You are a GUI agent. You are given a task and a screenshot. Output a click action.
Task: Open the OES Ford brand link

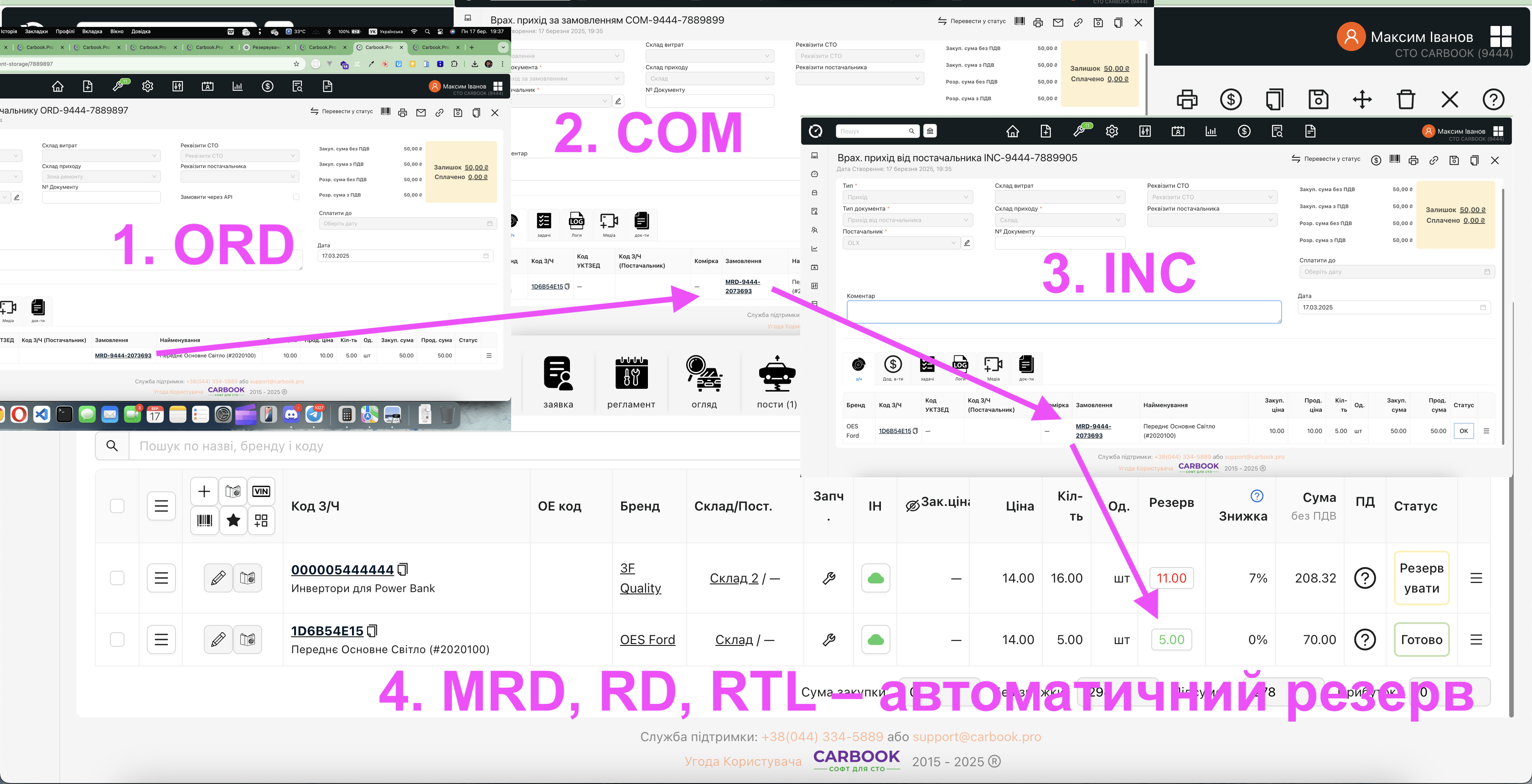point(647,640)
